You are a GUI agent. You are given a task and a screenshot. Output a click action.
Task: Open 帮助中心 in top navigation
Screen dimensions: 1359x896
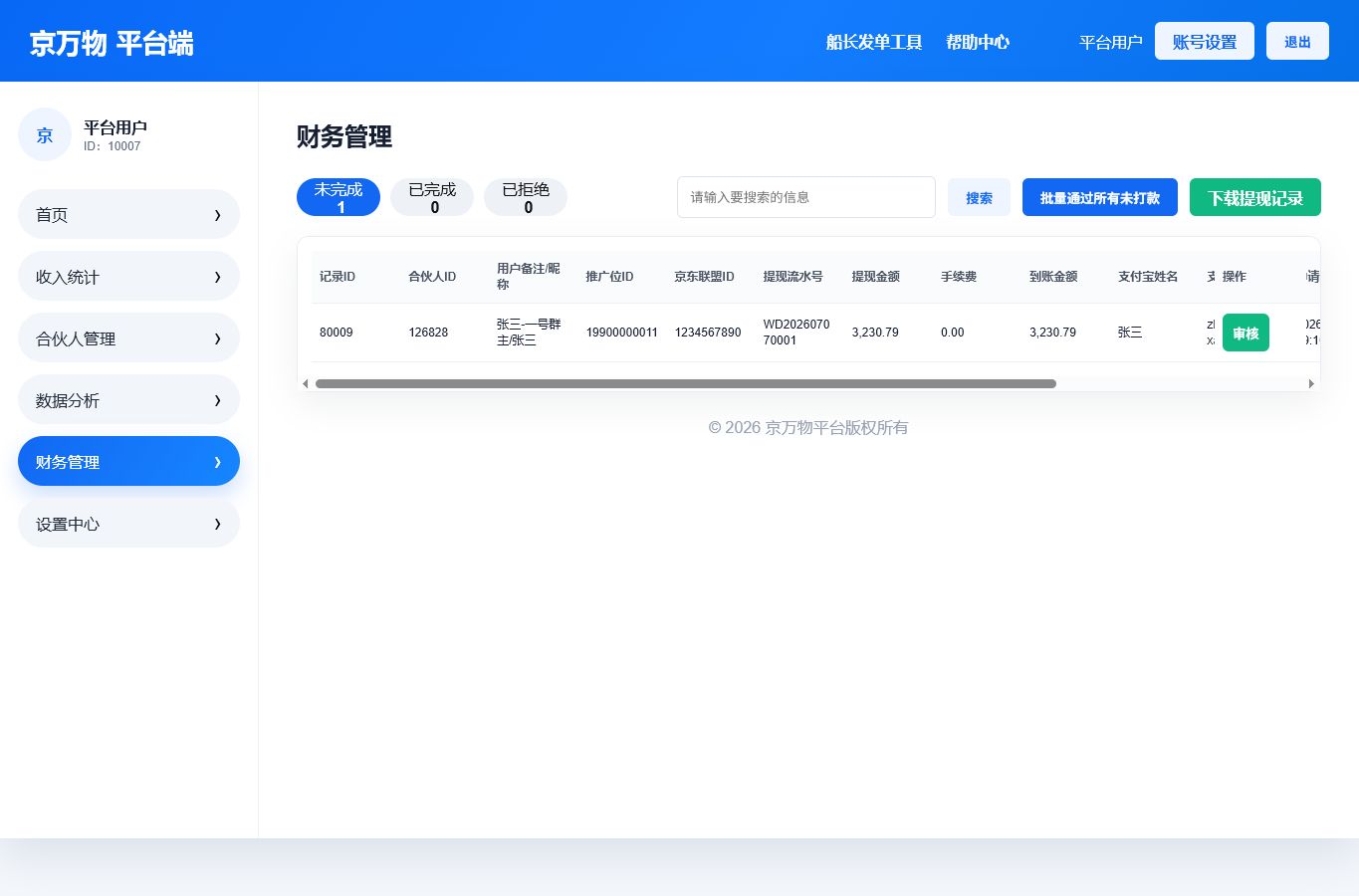978,42
